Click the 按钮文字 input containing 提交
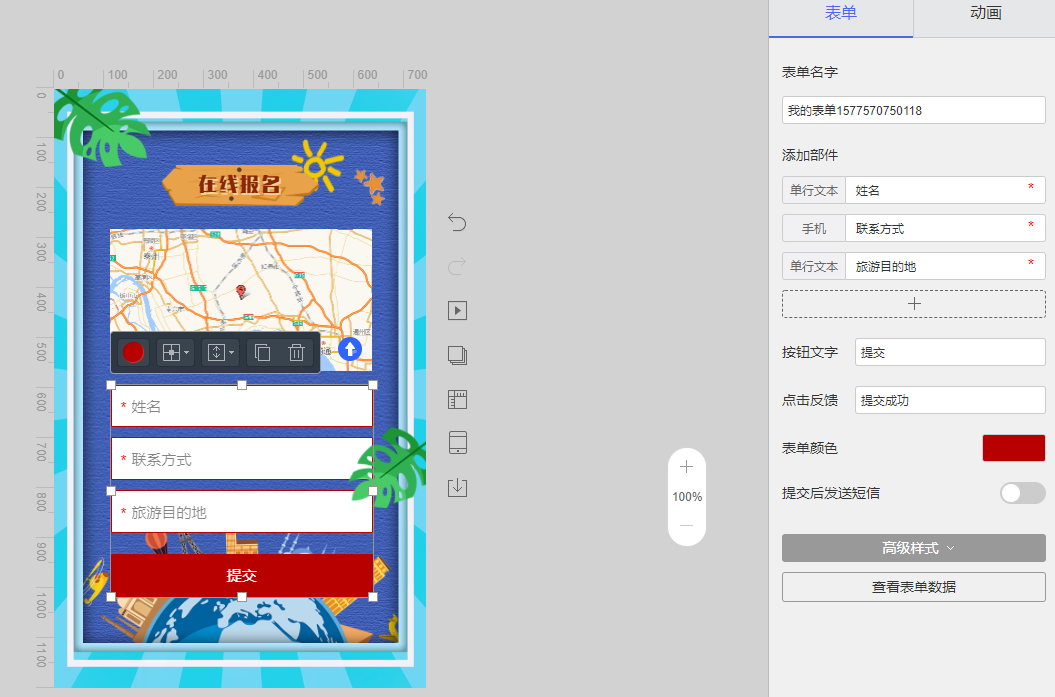The image size is (1055, 697). click(x=950, y=353)
